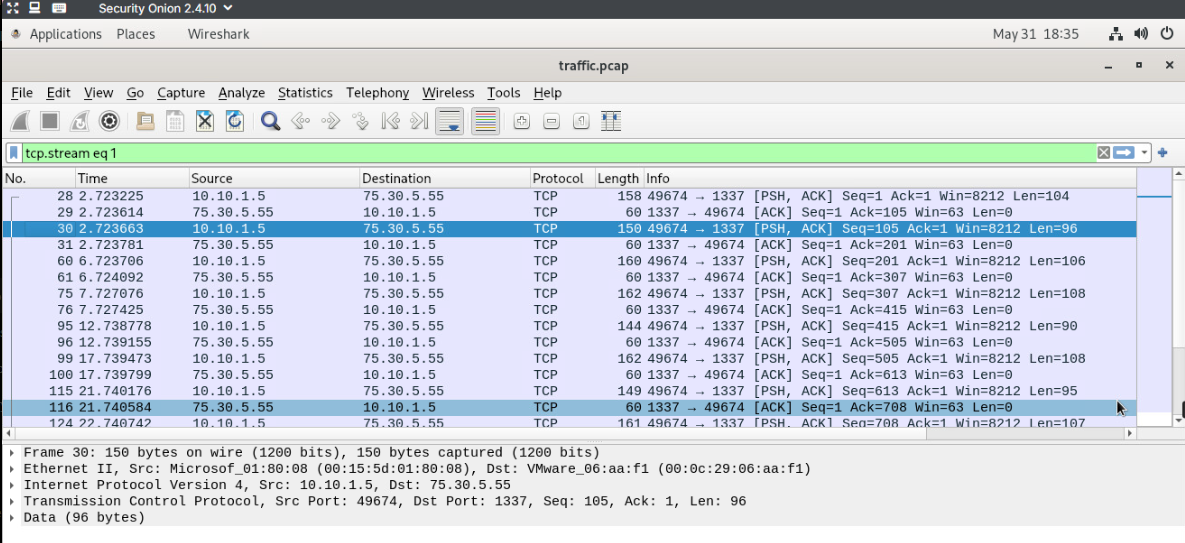Toggle auto-scroll during live capture
This screenshot has width=1185, height=543.
pos(450,121)
